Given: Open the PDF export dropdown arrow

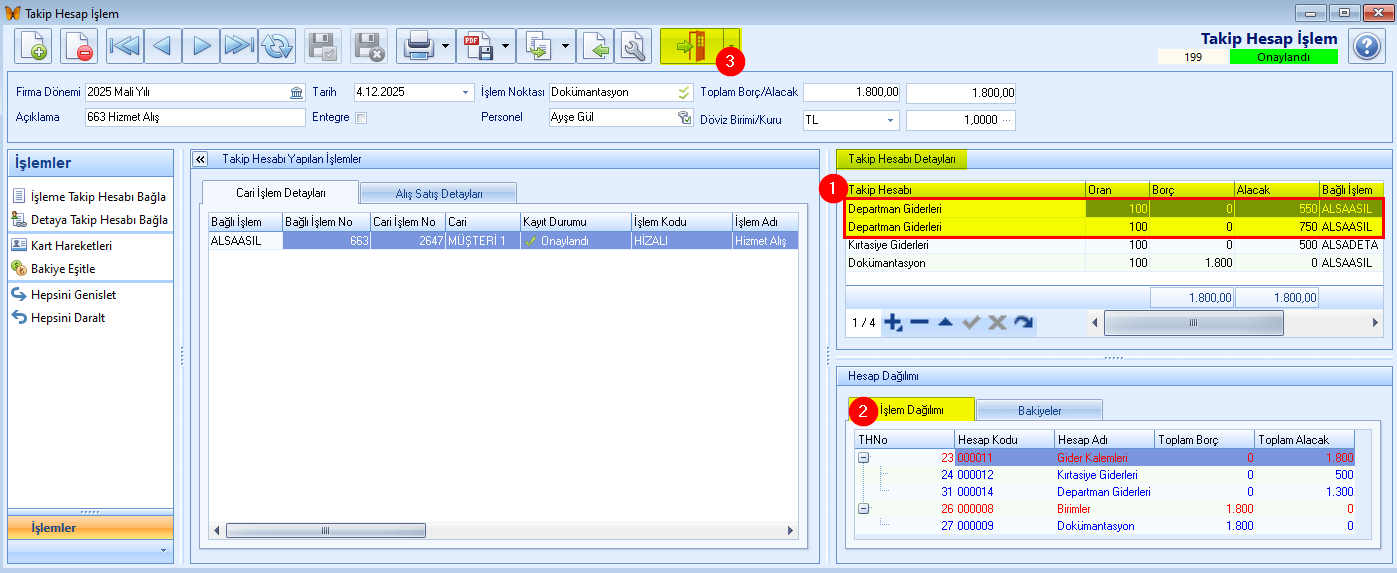Looking at the screenshot, I should pos(506,46).
